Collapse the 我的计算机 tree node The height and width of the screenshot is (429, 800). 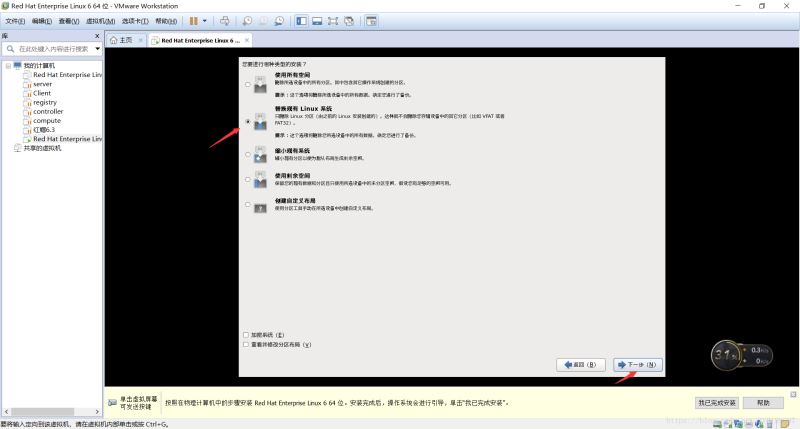click(x=8, y=65)
